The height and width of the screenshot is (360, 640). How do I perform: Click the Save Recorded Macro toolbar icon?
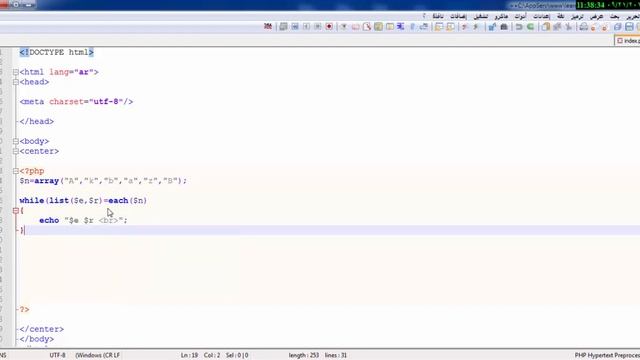coord(283,27)
